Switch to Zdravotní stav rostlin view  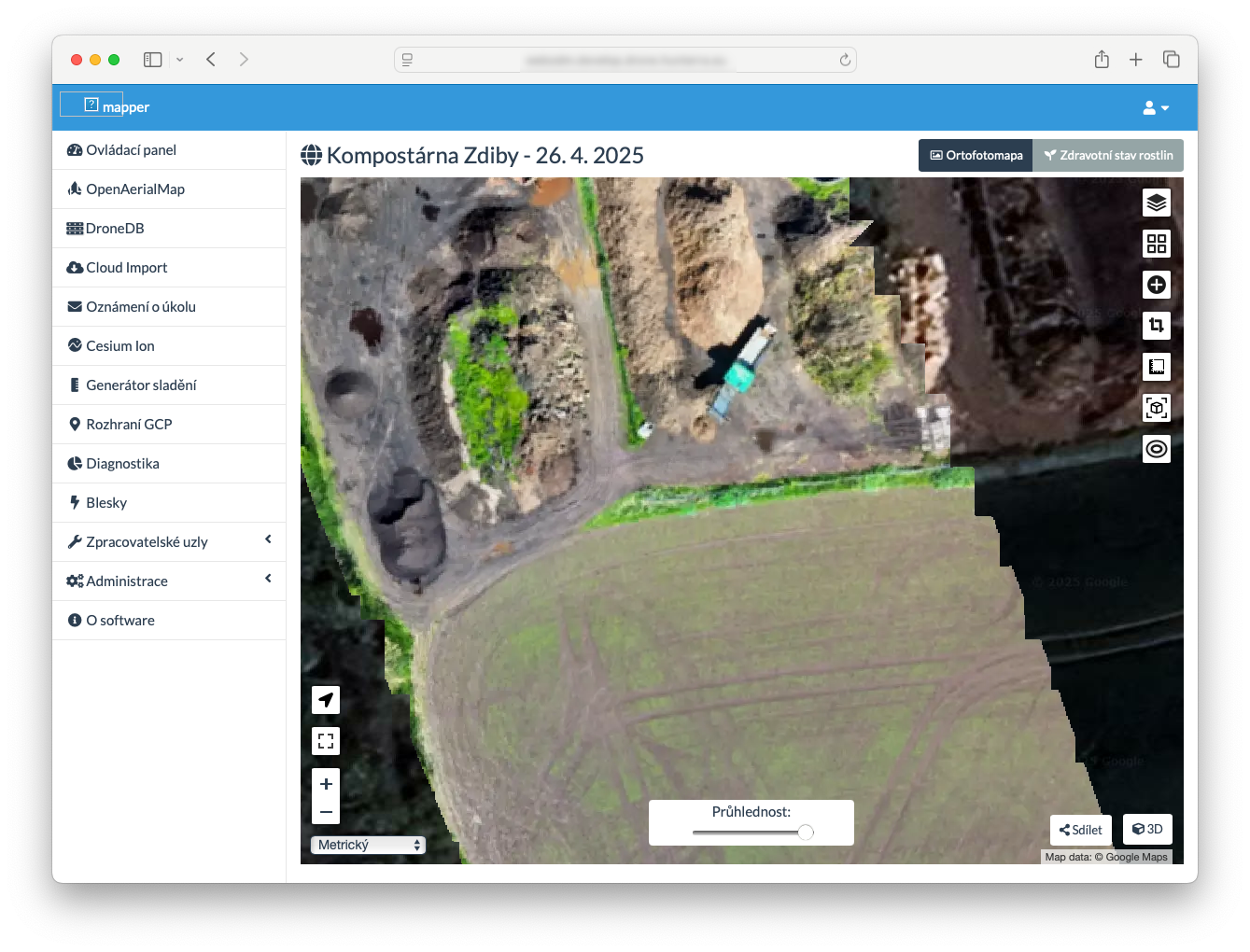(1108, 156)
